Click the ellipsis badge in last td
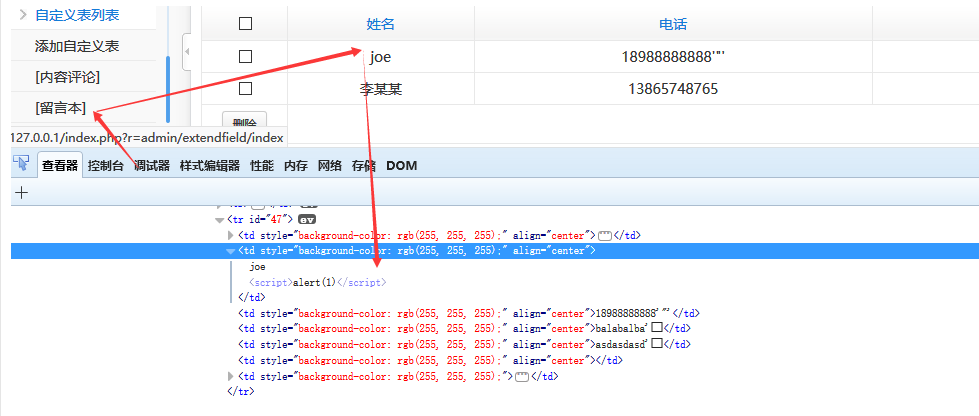979x416 pixels. point(522,377)
